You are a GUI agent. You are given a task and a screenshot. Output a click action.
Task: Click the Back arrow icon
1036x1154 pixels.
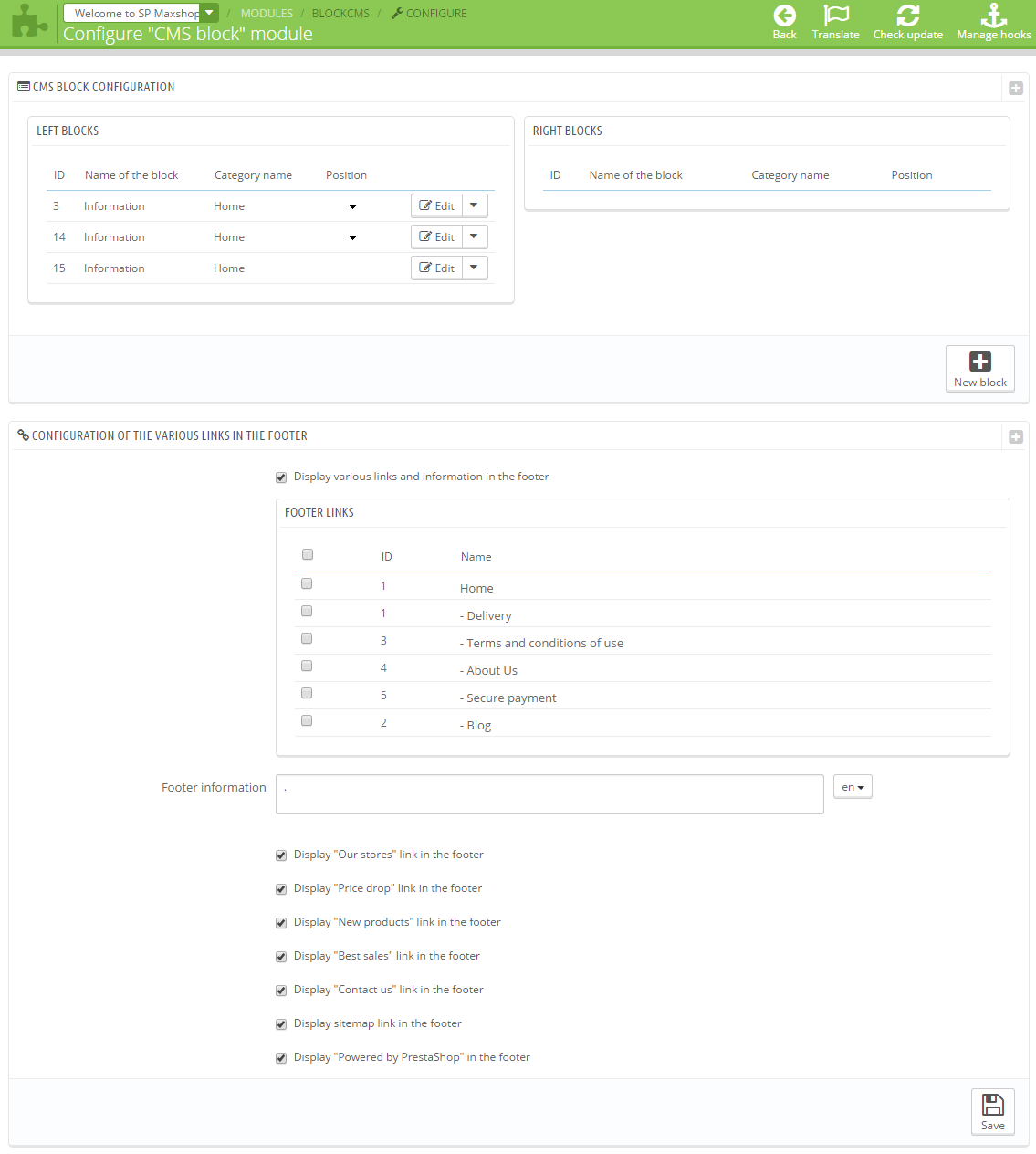pyautogui.click(x=785, y=16)
